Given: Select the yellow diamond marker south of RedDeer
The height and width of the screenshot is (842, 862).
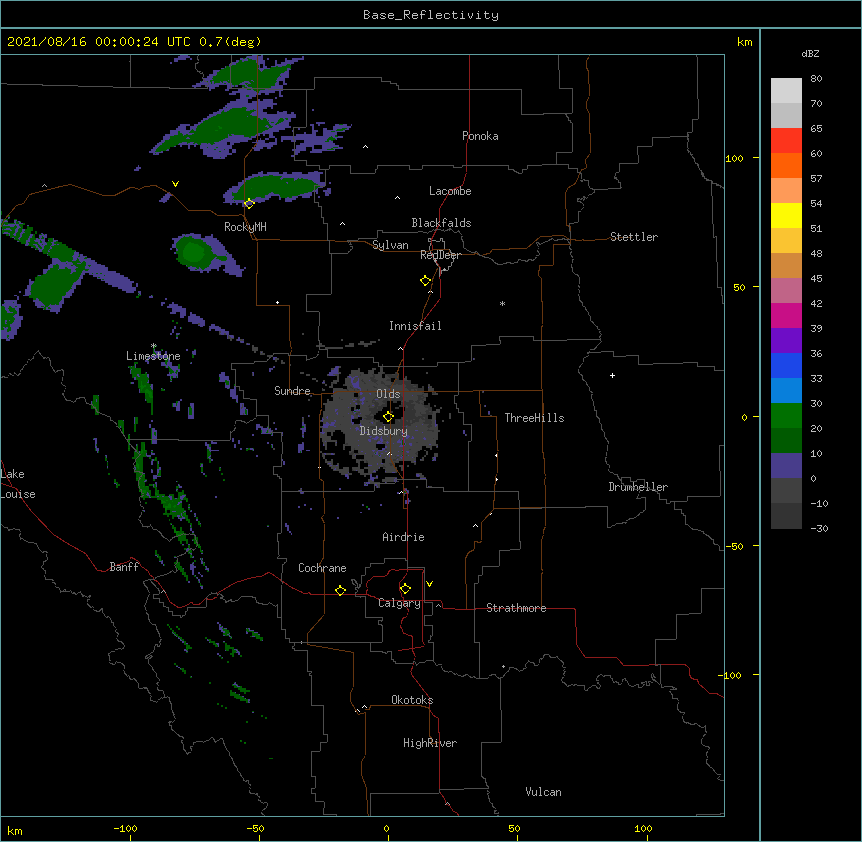Looking at the screenshot, I should click(x=425, y=281).
